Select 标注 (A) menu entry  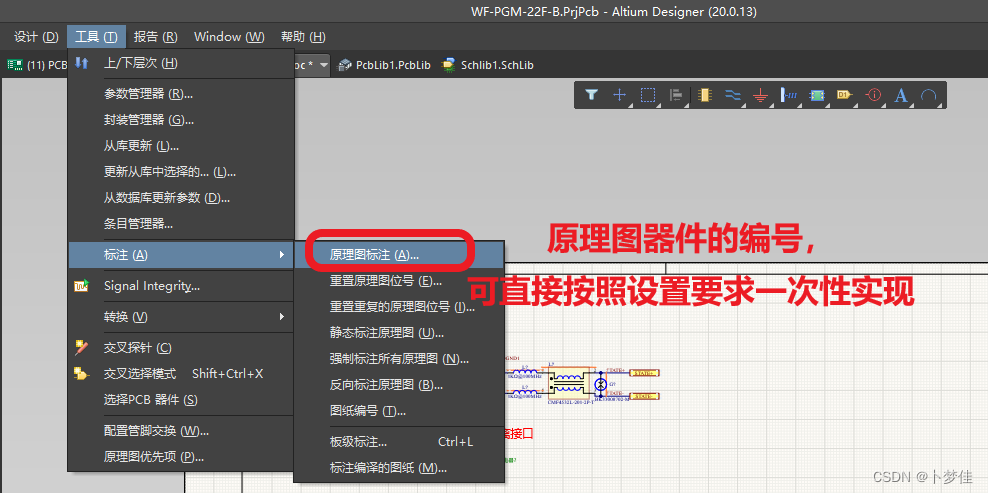pos(181,255)
